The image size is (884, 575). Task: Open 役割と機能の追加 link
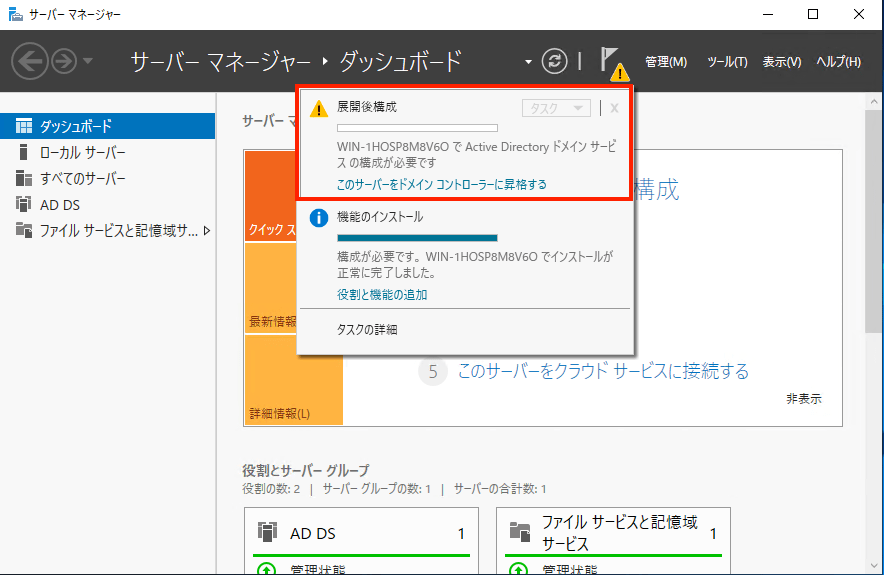(382, 295)
